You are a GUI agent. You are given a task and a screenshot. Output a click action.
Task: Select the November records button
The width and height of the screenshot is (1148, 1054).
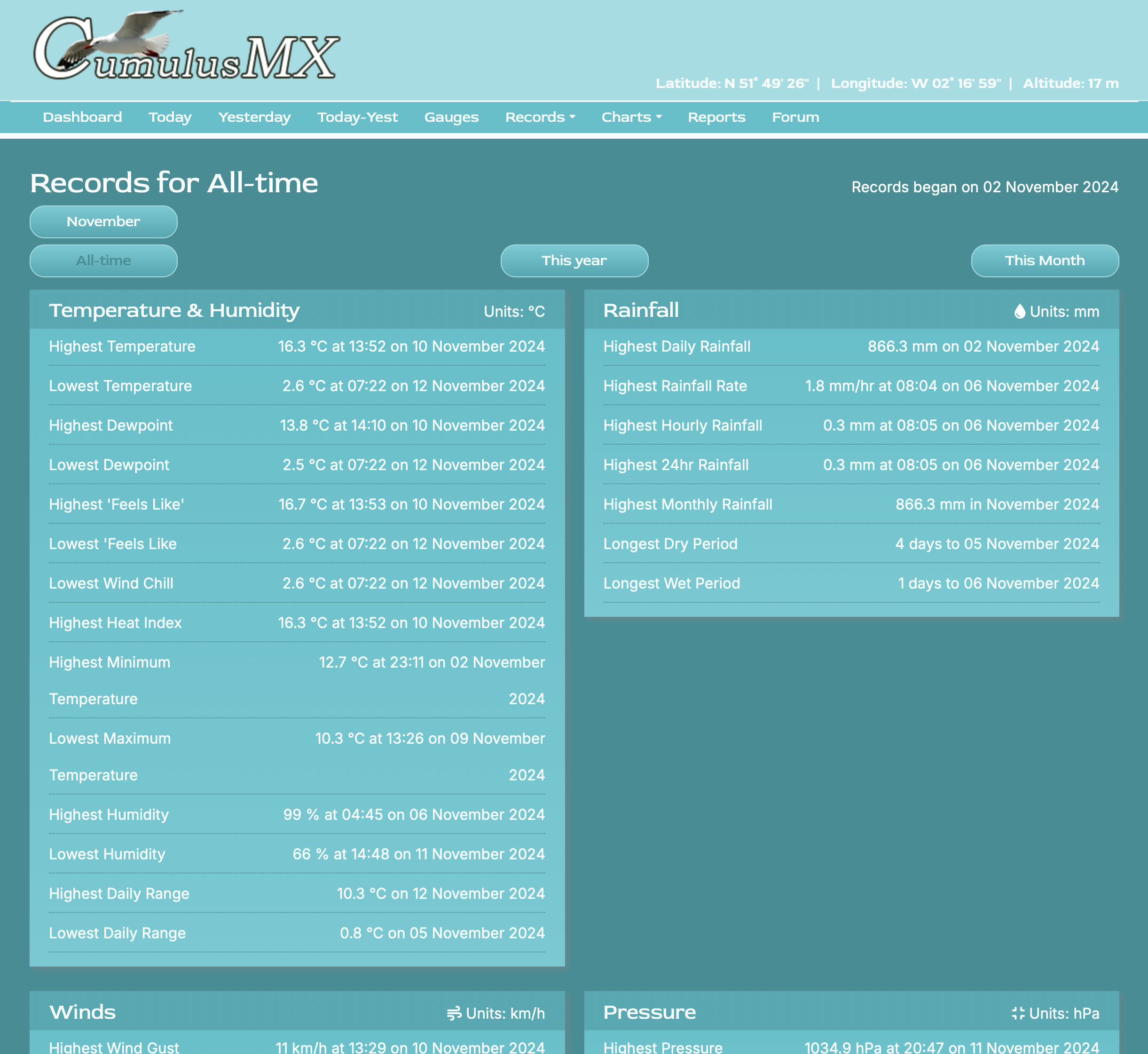(103, 221)
